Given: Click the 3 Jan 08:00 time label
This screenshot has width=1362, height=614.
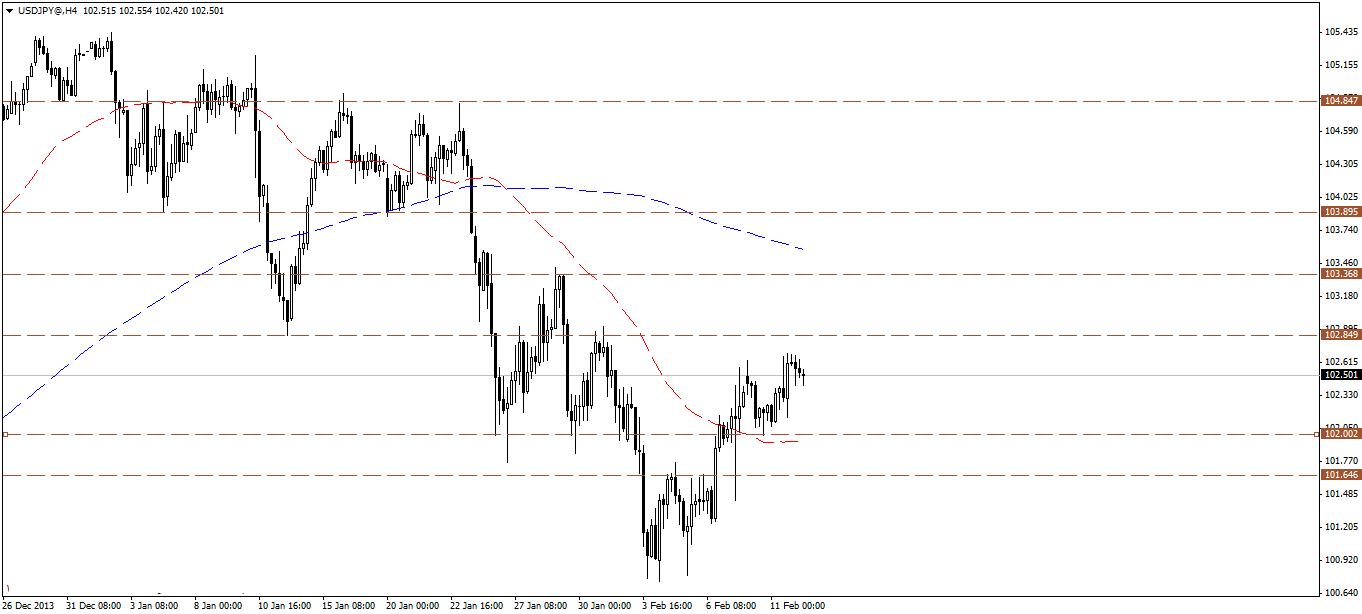Looking at the screenshot, I should pos(154,606).
